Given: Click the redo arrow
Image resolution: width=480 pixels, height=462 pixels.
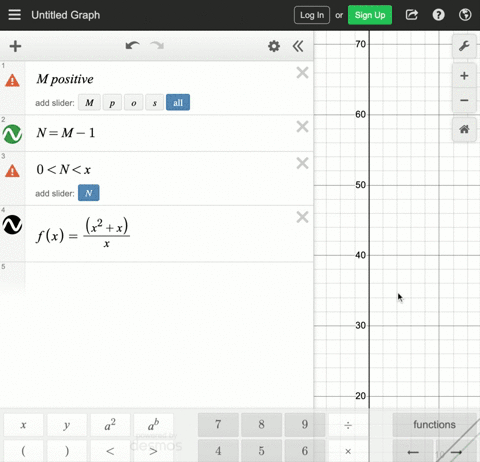Looking at the screenshot, I should [x=157, y=46].
